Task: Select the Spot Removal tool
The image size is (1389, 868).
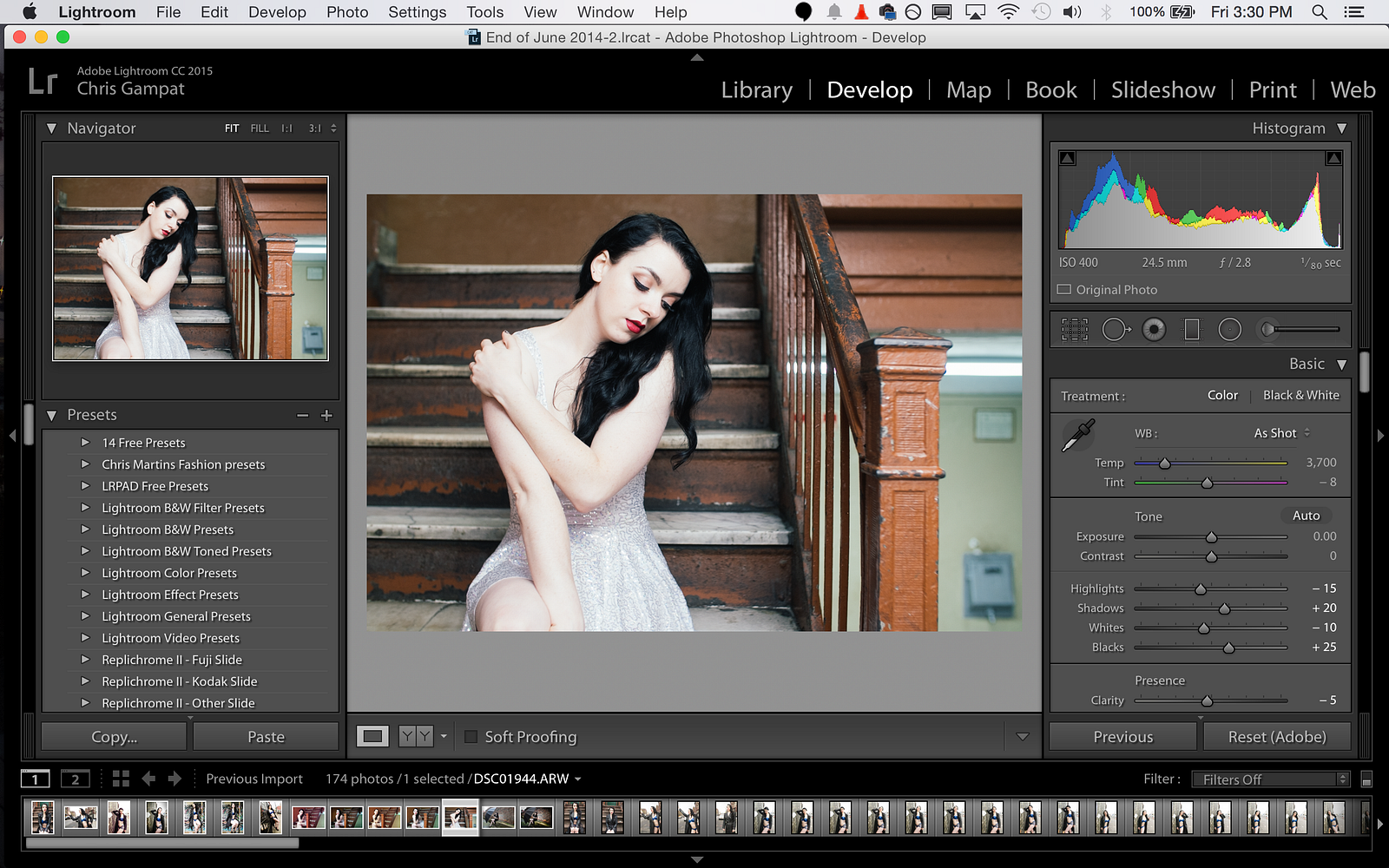Action: pyautogui.click(x=1116, y=330)
